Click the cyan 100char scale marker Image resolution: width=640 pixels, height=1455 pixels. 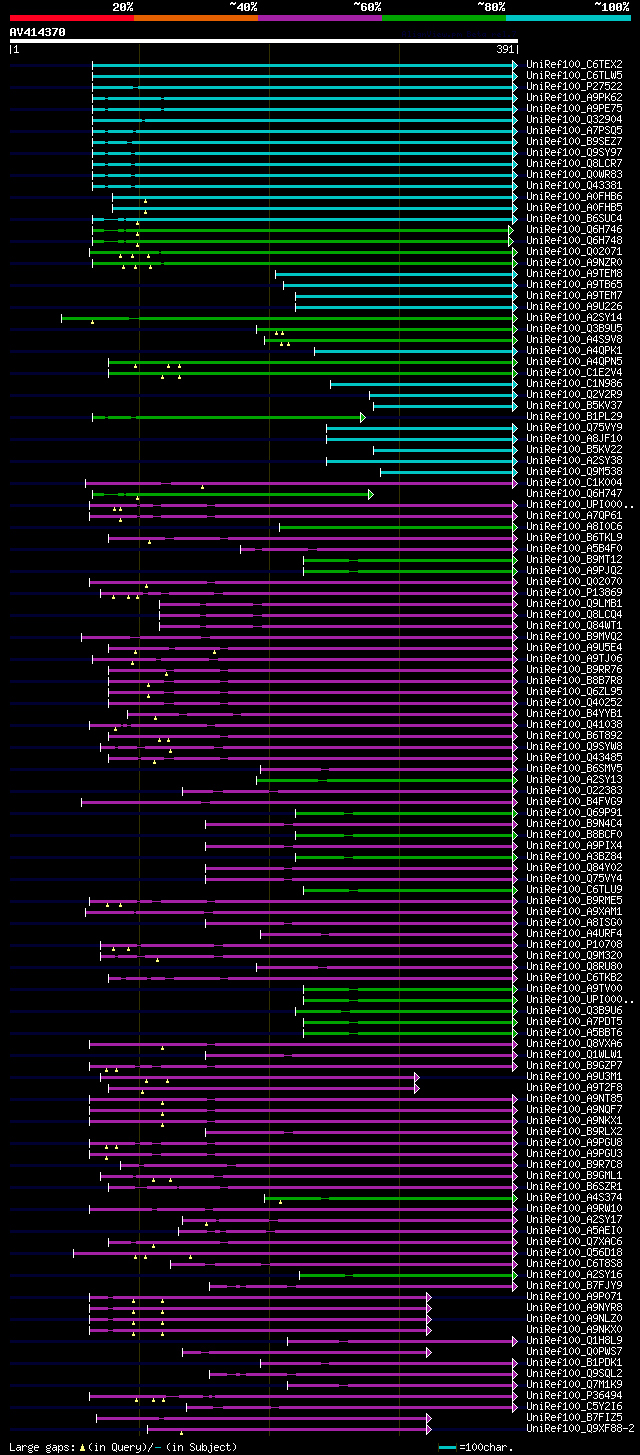coord(447,1447)
